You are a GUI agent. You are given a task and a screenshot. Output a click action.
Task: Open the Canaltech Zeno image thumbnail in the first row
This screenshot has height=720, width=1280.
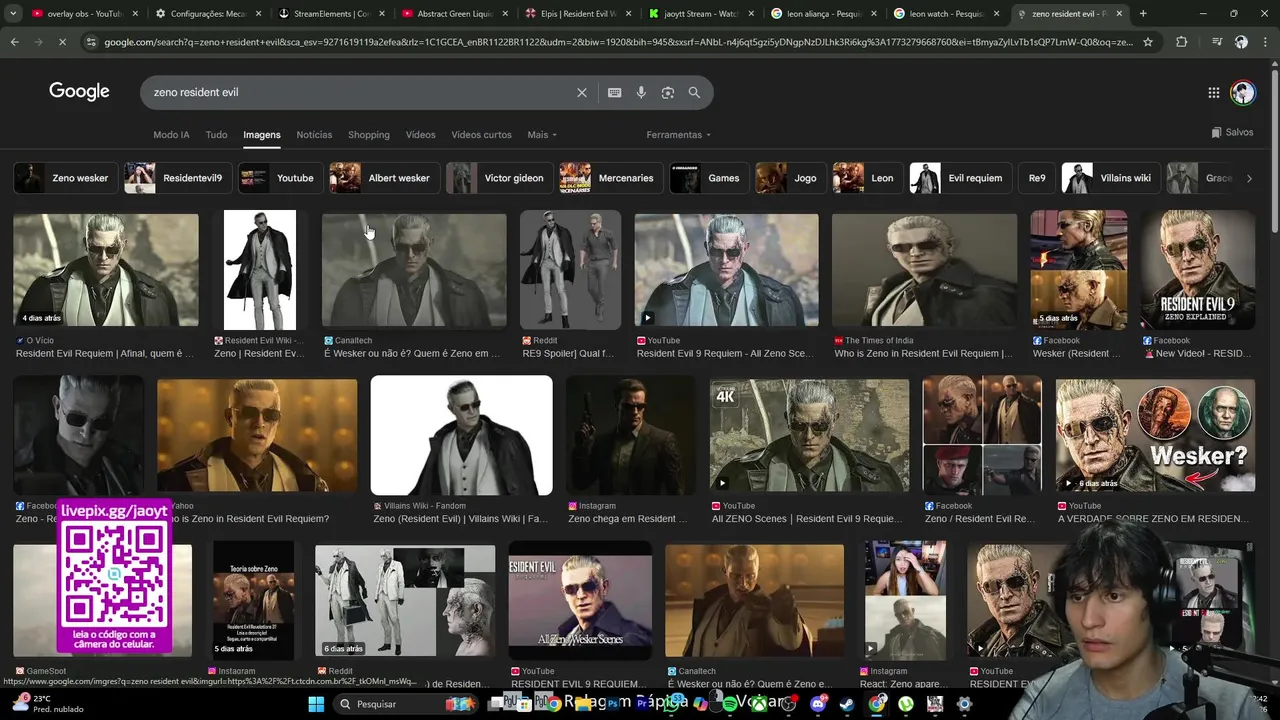tap(414, 270)
